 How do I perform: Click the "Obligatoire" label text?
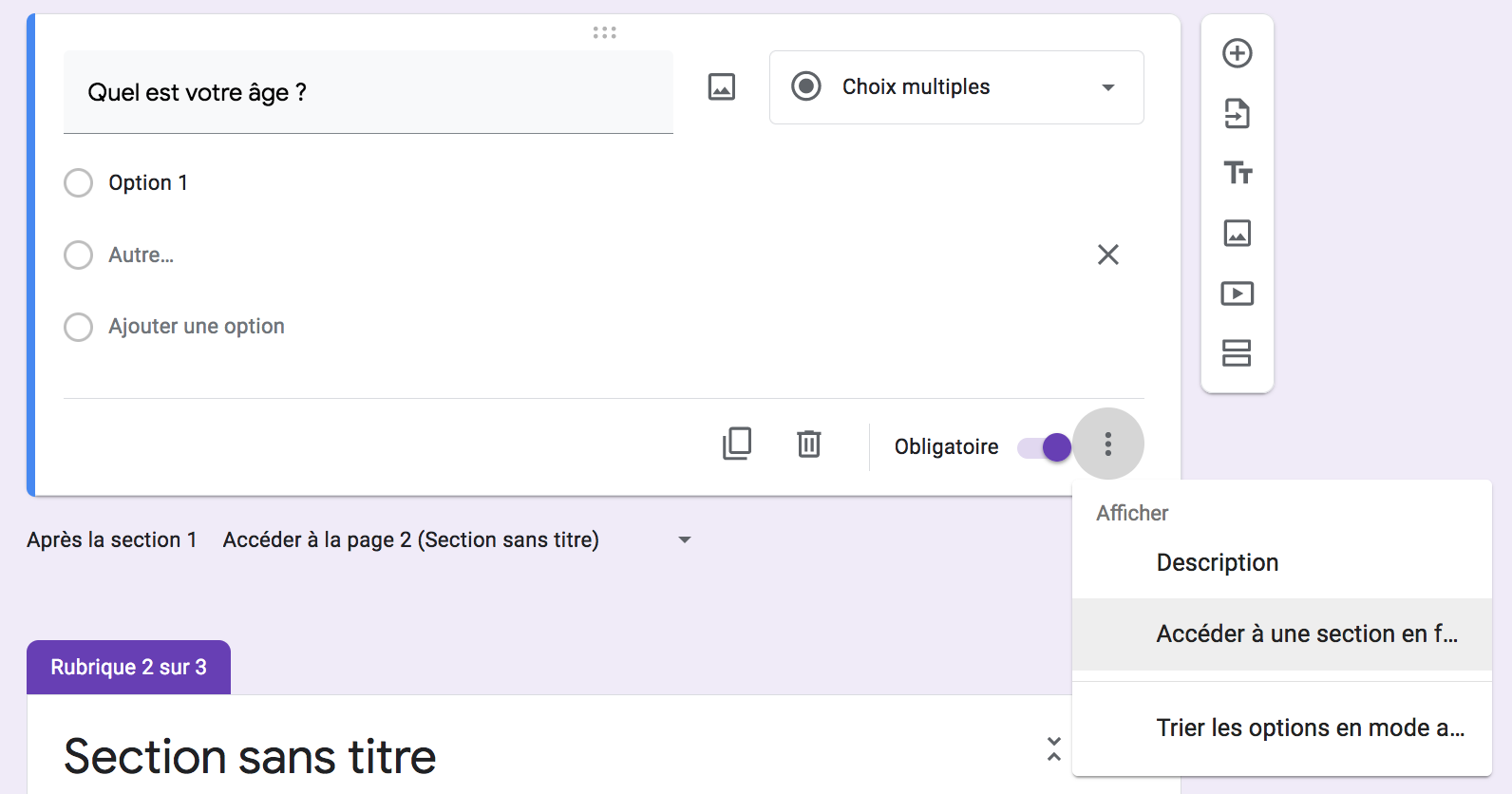pos(947,446)
